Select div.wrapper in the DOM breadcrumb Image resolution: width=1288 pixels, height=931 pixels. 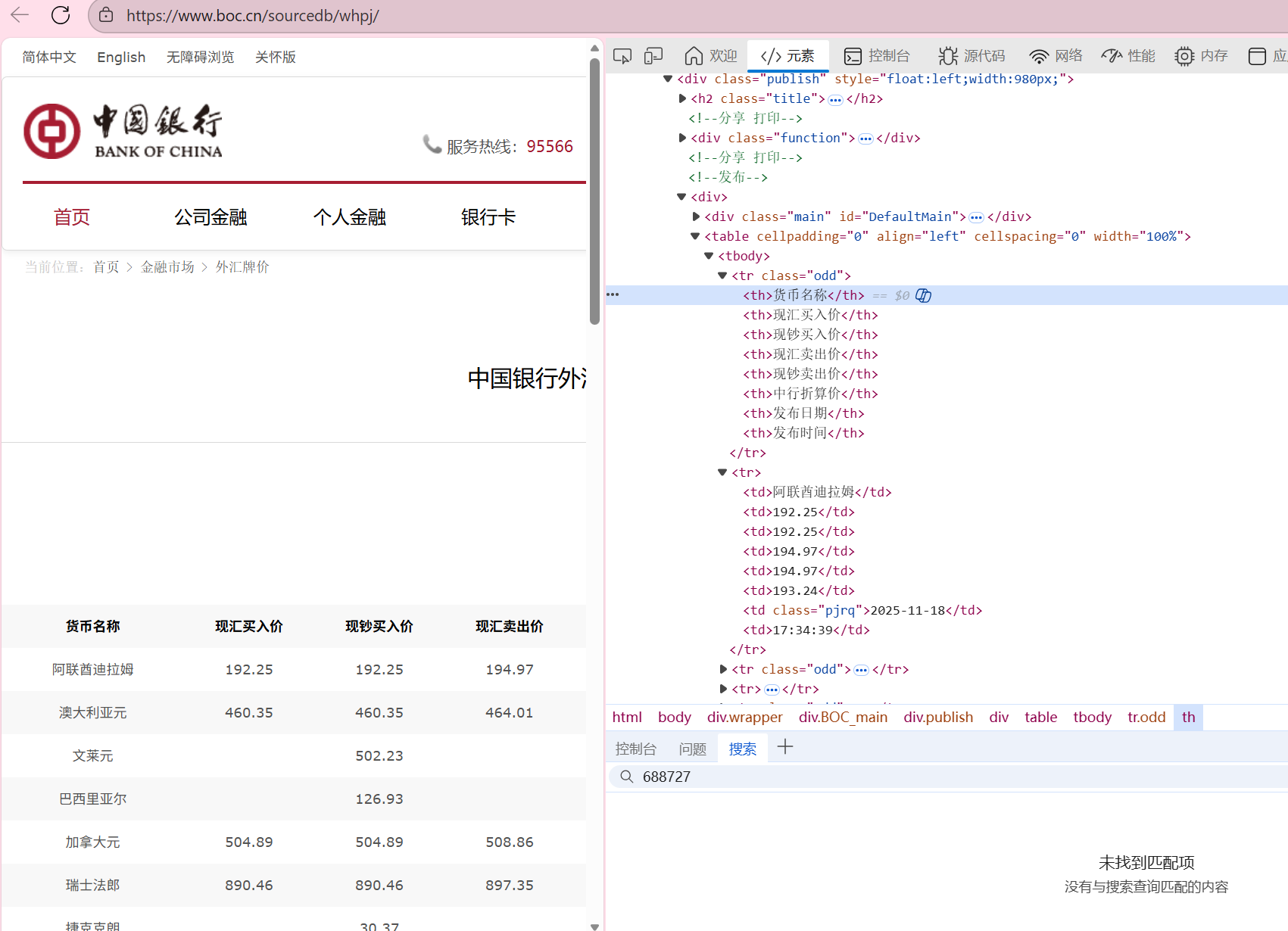click(745, 717)
